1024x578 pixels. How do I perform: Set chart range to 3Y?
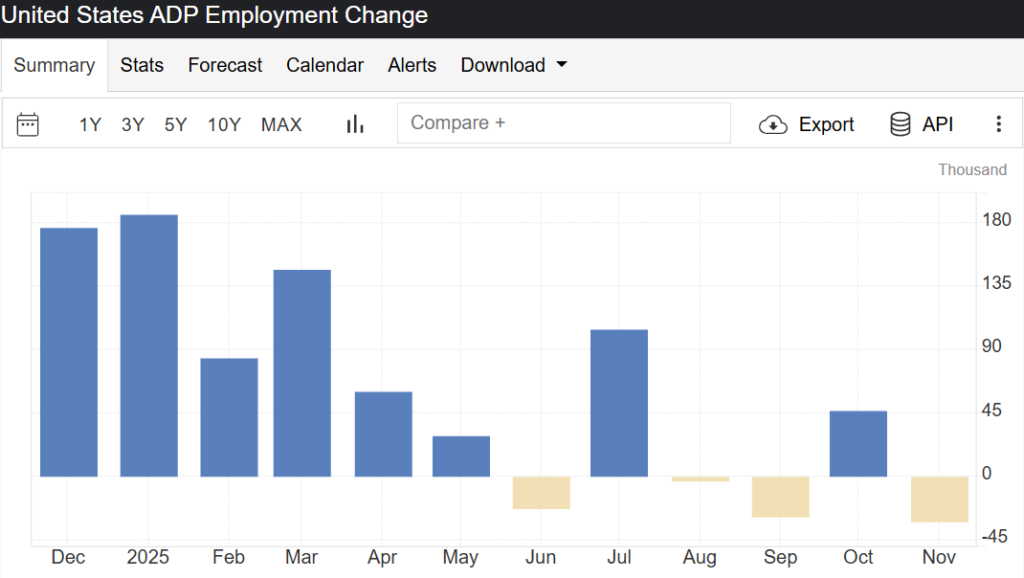coord(133,124)
